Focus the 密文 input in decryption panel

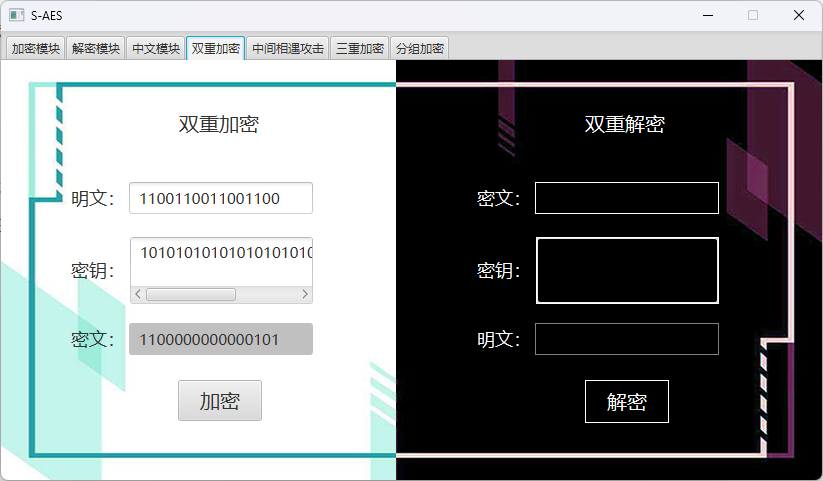click(627, 198)
